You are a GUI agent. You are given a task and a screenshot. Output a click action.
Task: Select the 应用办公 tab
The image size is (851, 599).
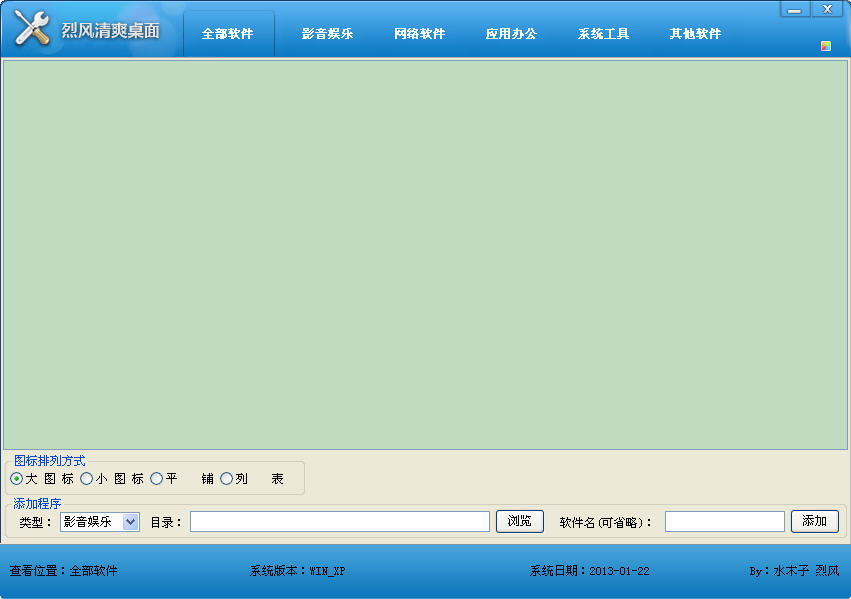coord(511,34)
